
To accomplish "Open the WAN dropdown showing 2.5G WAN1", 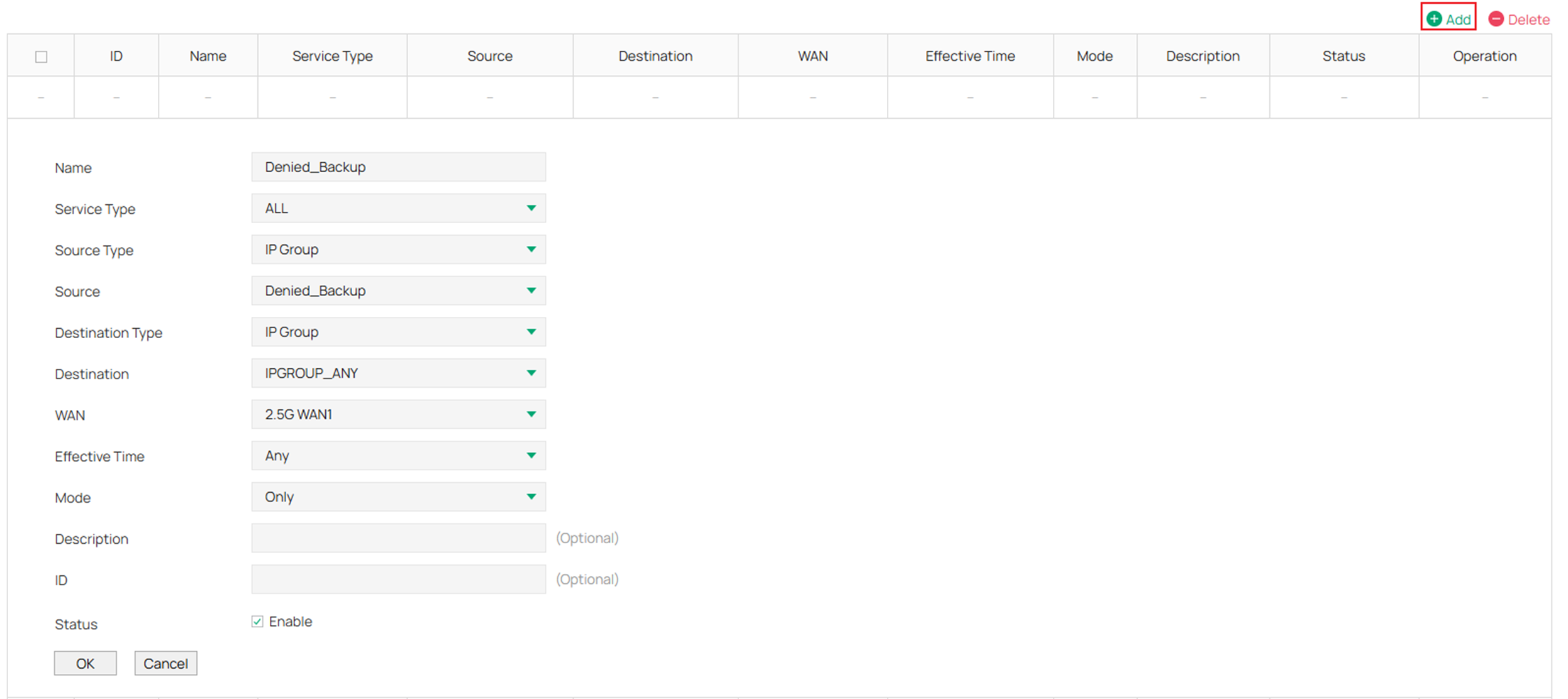I will 399,414.
